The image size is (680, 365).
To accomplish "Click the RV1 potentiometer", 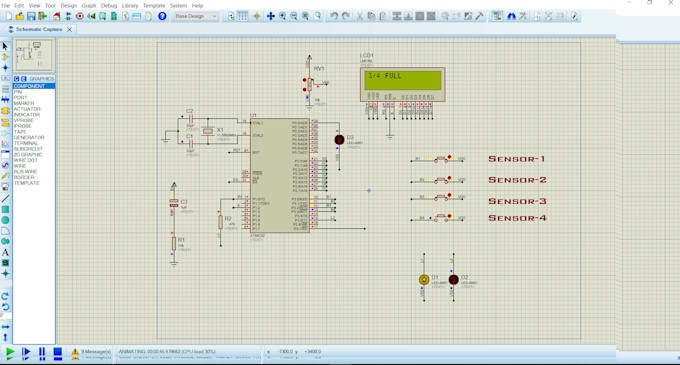I will 310,85.
